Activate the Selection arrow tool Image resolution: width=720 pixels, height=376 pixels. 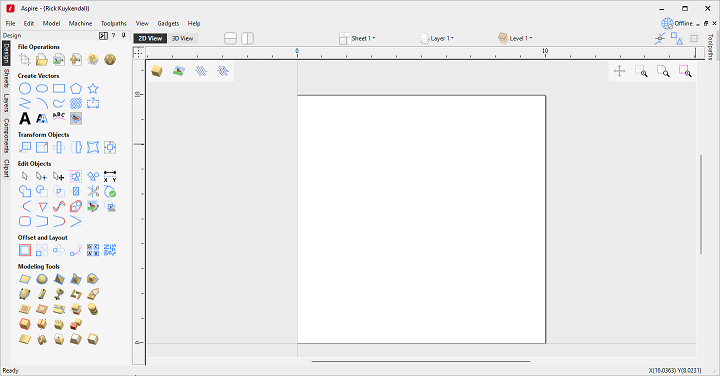pyautogui.click(x=25, y=176)
